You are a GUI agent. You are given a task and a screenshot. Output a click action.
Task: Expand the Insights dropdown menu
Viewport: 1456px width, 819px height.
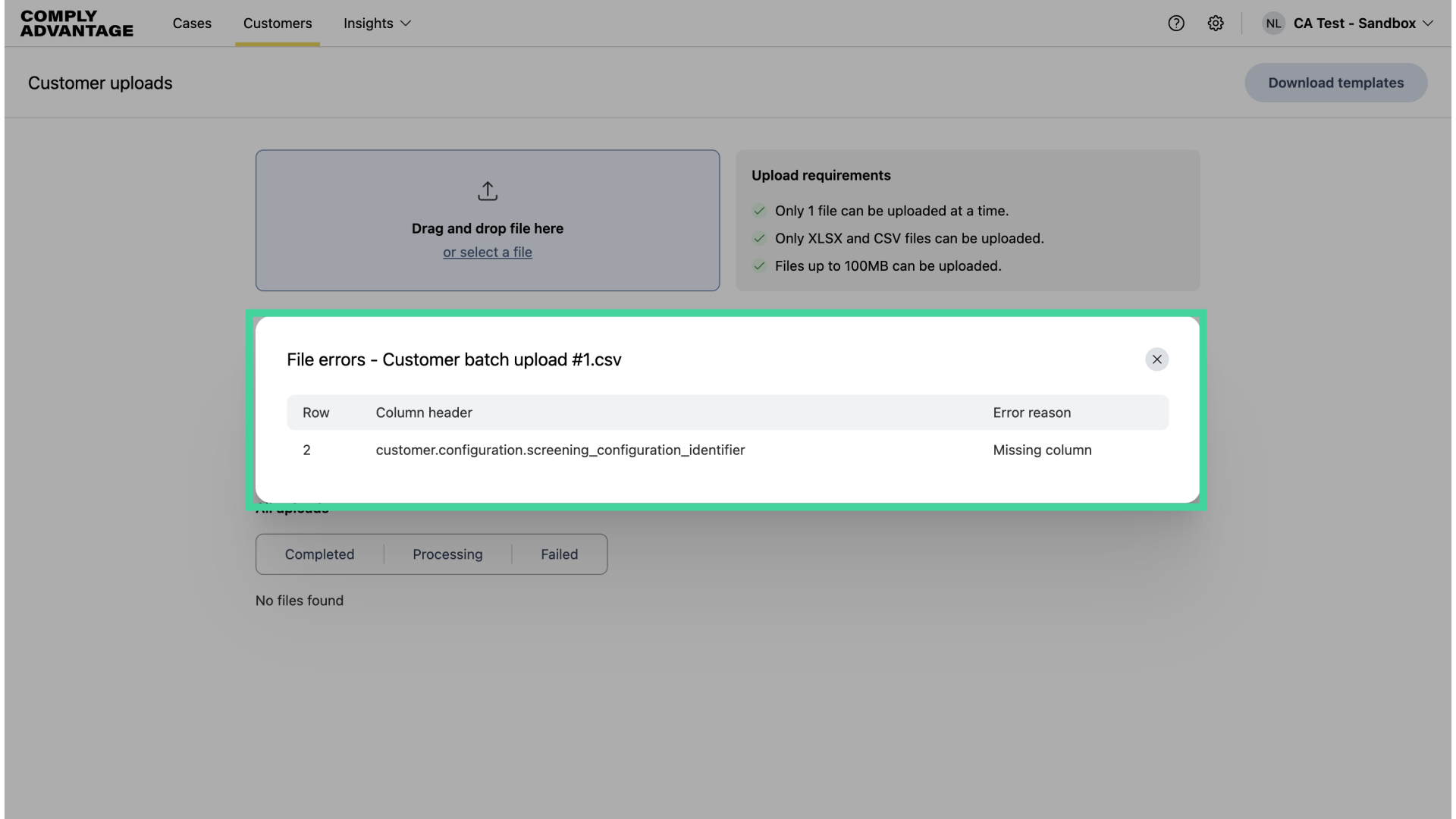[376, 24]
